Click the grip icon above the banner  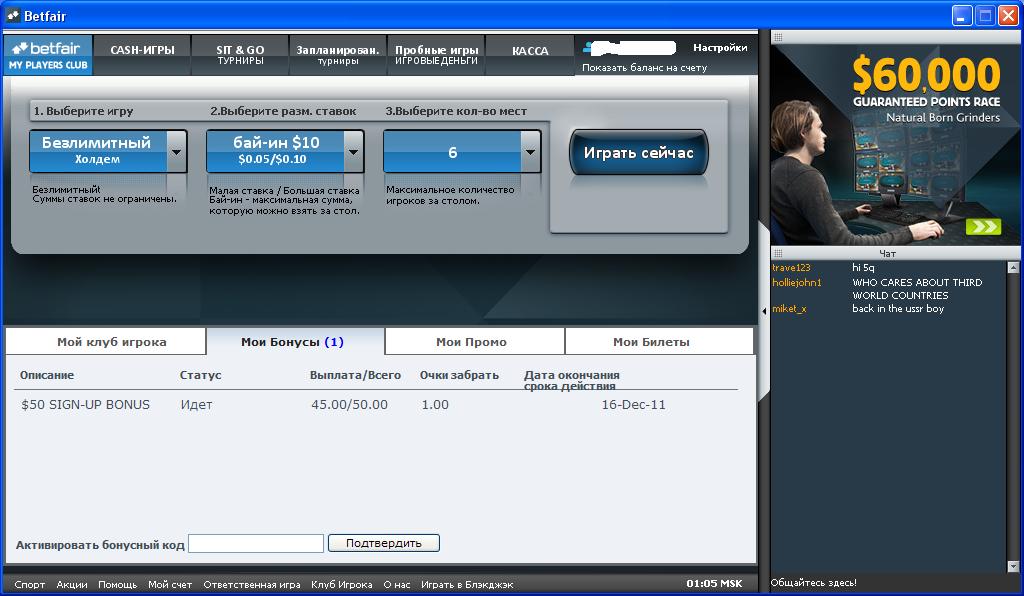(778, 37)
